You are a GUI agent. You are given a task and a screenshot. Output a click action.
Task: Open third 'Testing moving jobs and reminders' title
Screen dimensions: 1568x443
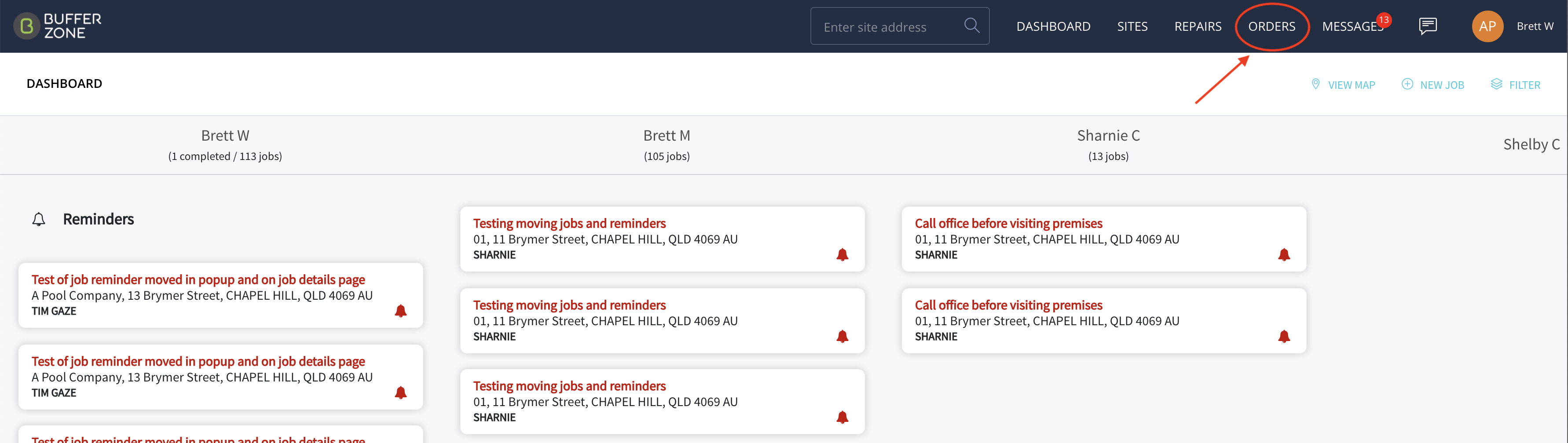click(x=569, y=386)
